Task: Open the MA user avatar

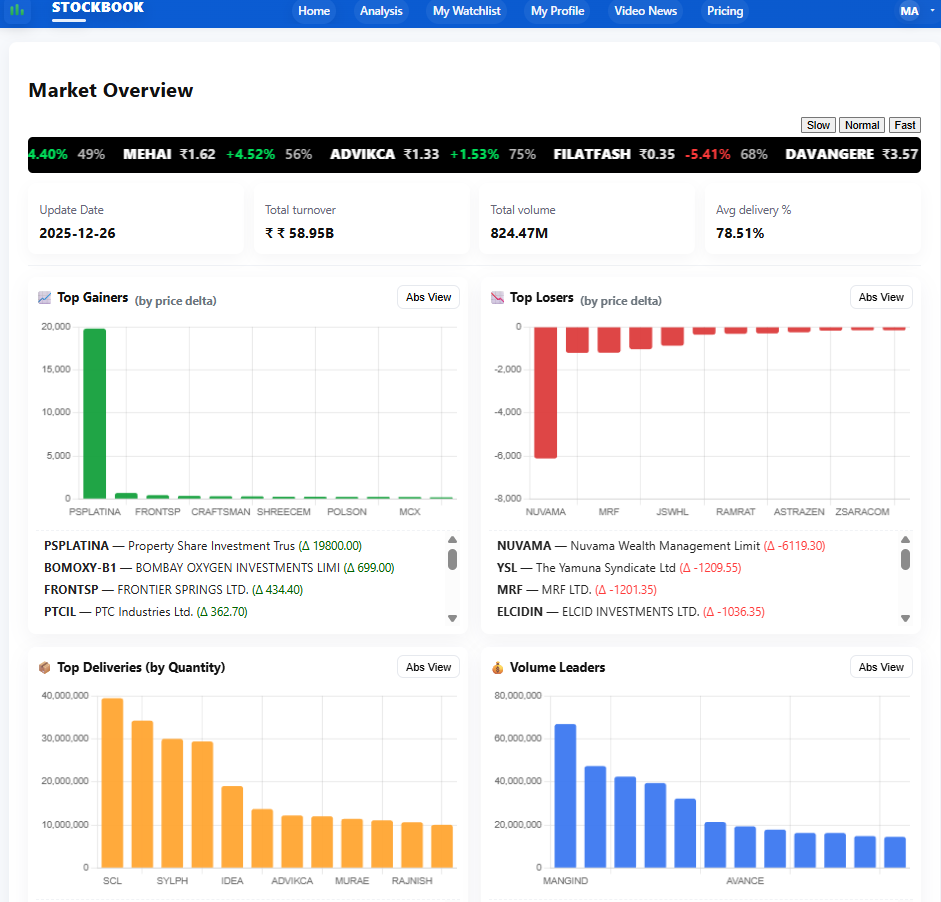Action: coord(909,11)
